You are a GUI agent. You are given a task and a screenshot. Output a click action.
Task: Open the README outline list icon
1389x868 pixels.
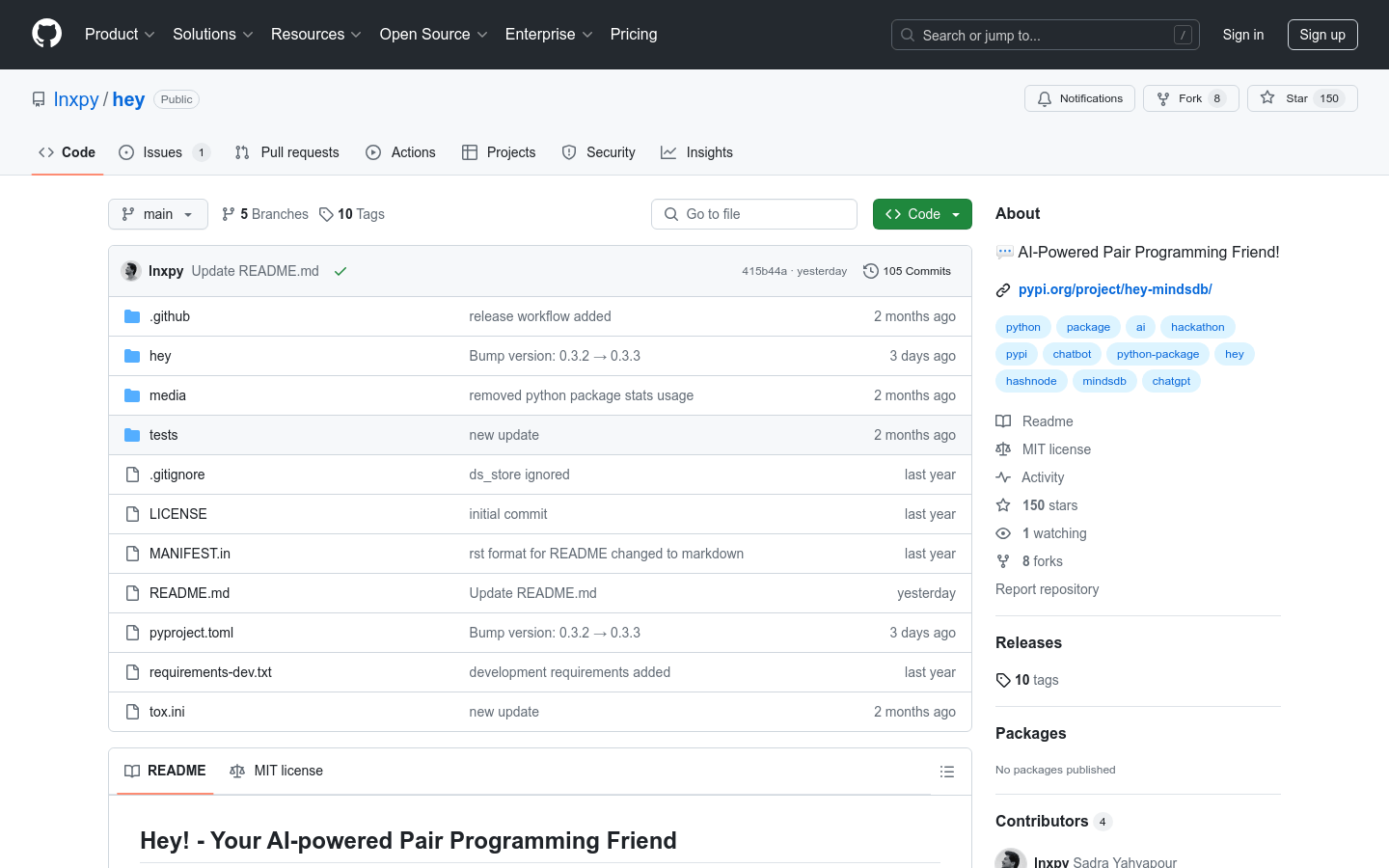tap(946, 772)
